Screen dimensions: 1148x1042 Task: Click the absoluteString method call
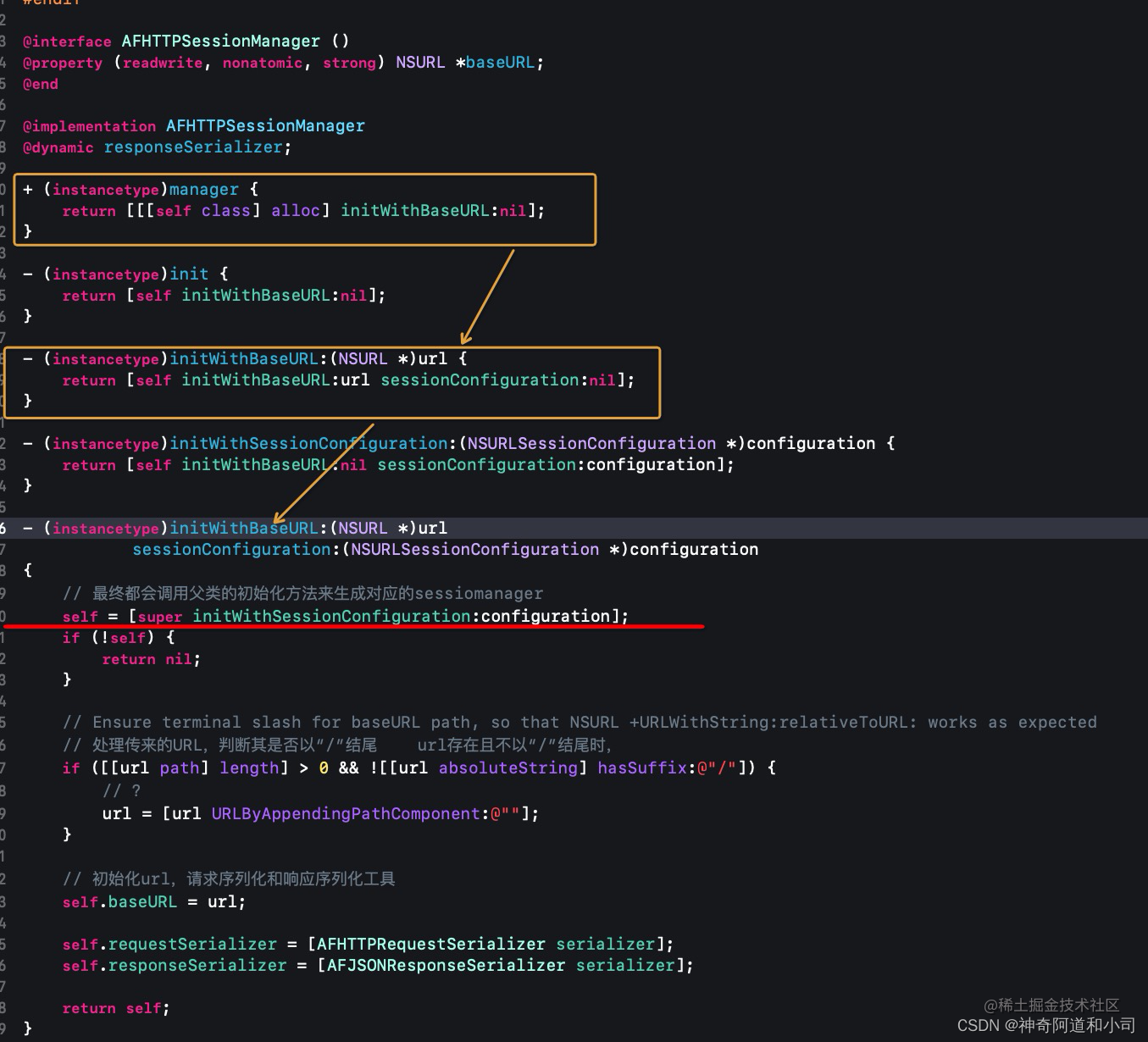pos(508,768)
